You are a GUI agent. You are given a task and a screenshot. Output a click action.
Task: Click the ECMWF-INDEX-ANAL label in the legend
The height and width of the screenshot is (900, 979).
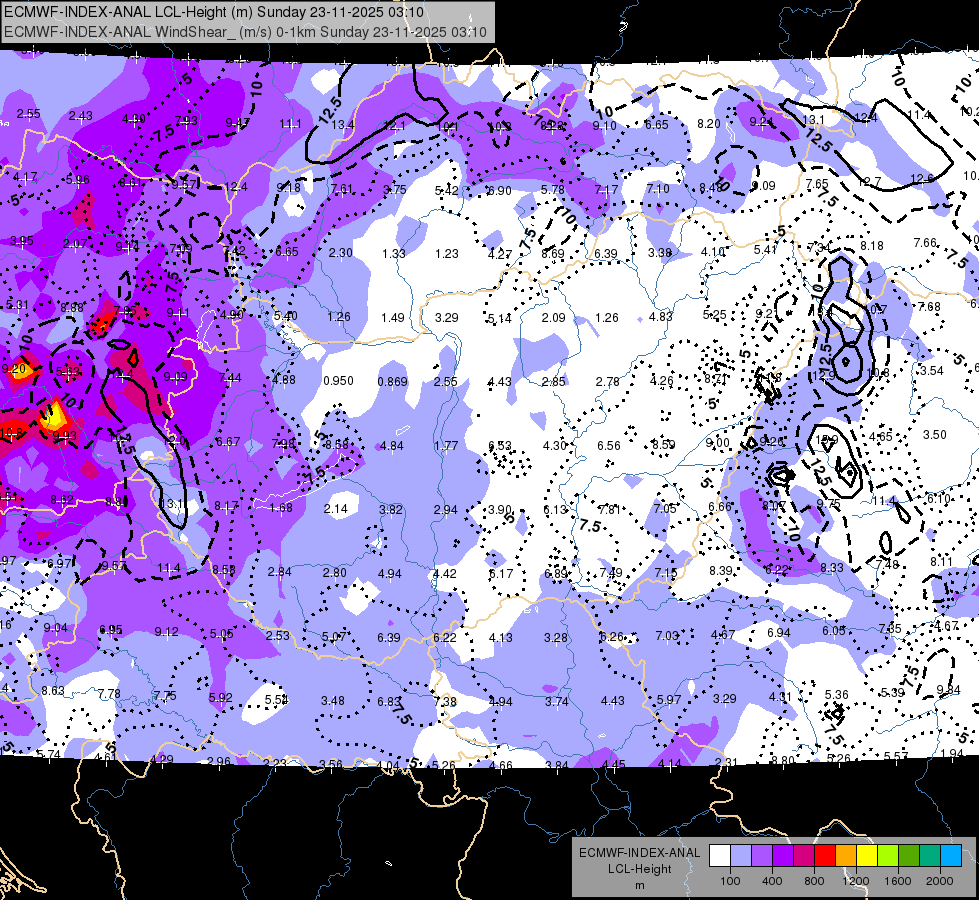[x=639, y=853]
